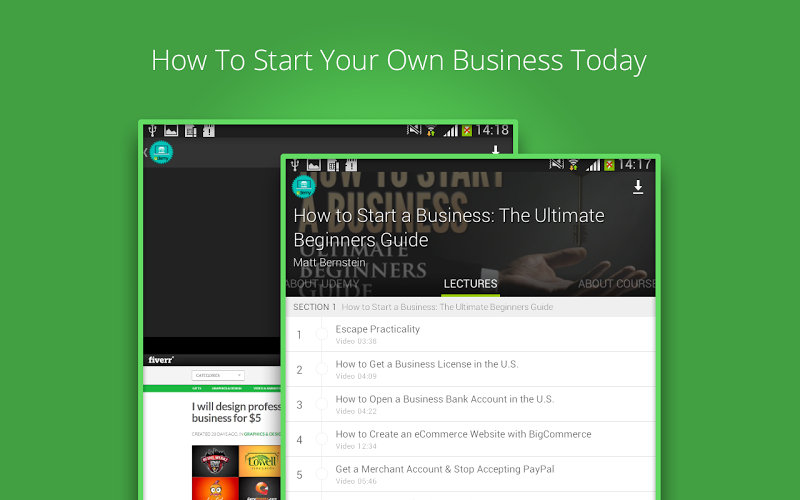Screen dimensions: 800x500
Task: Tap the battery icon in the back window
Action: pos(467,131)
